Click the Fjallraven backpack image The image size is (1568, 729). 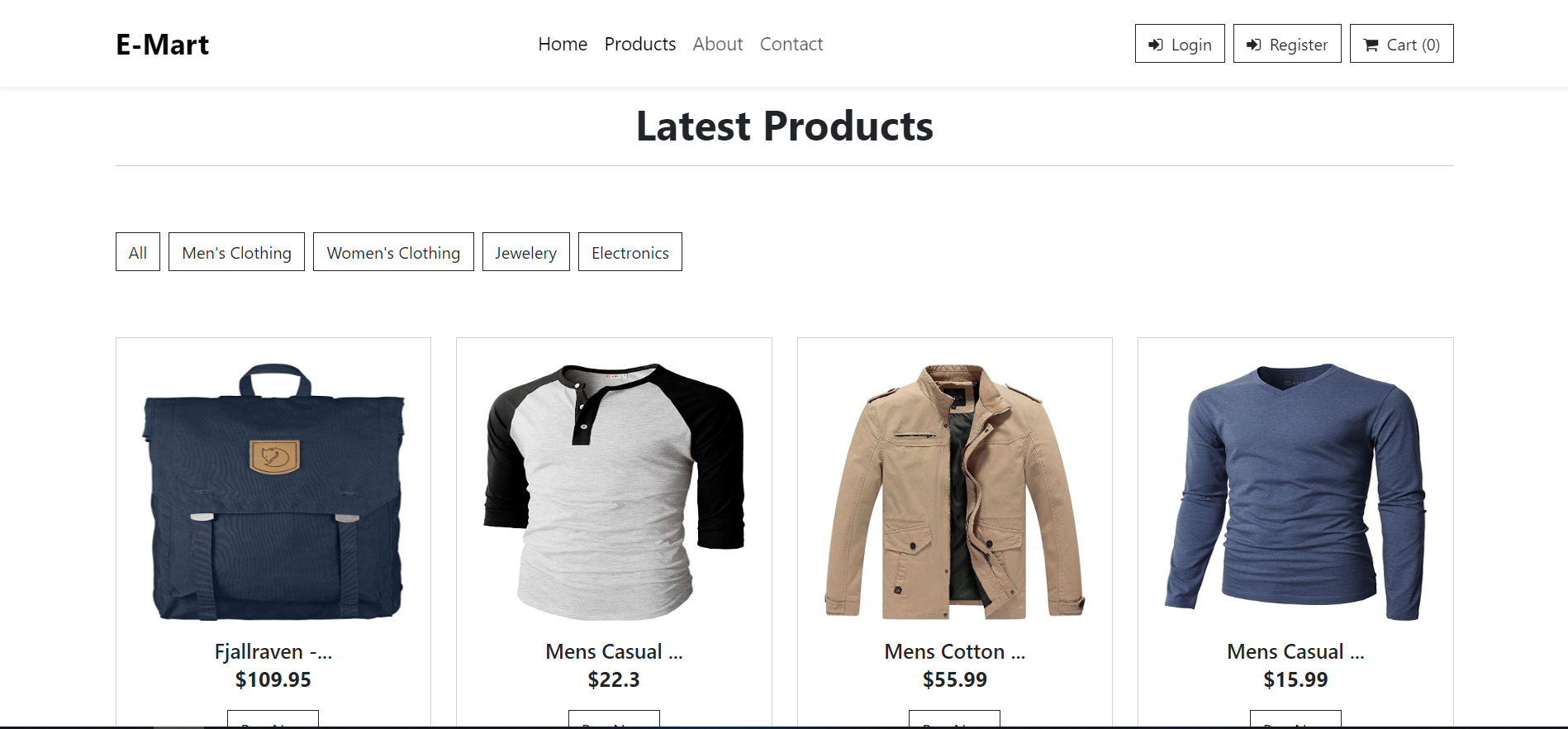(x=273, y=492)
